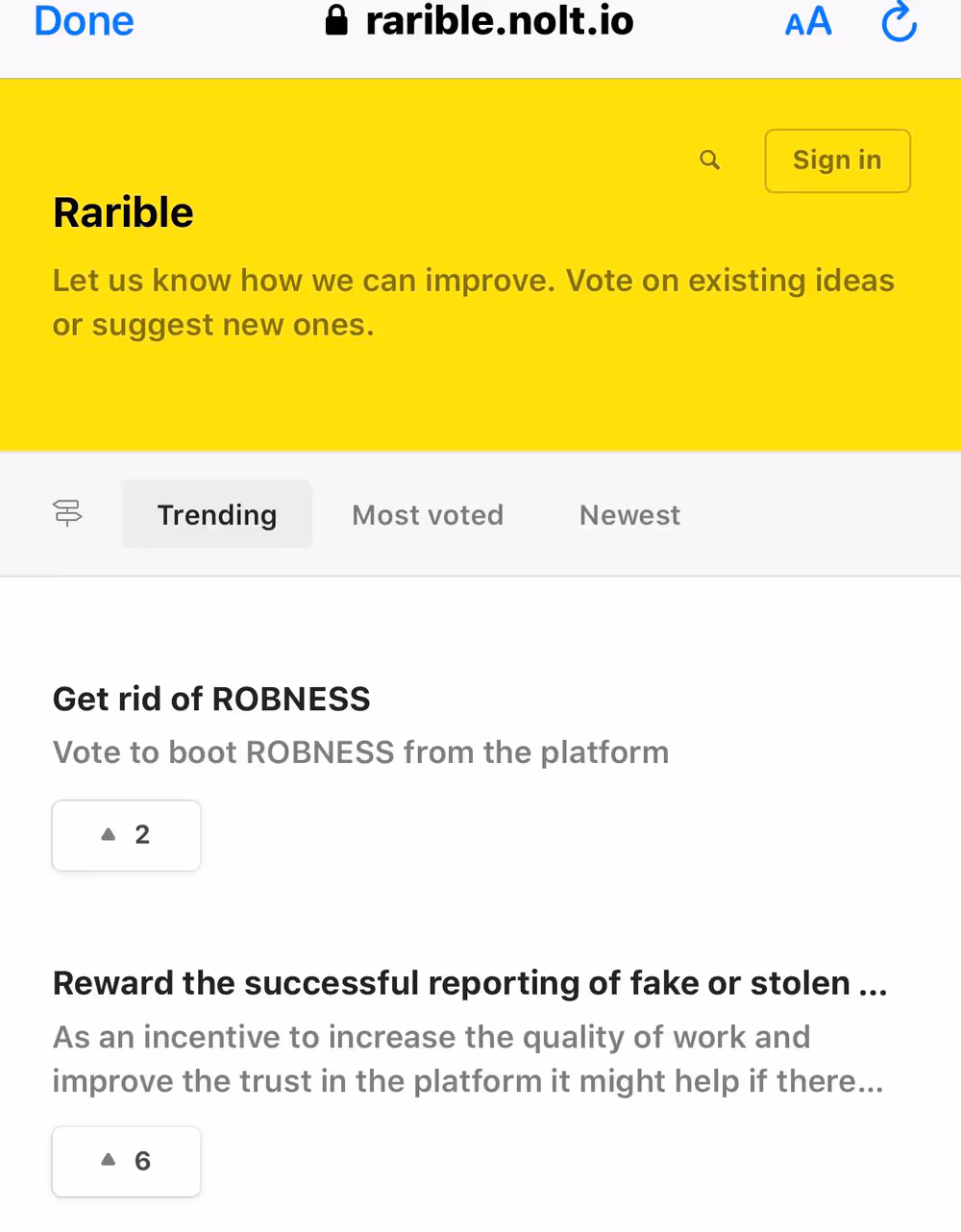Viewport: 961px width, 1232px height.
Task: Click the Rarible board title
Action: coord(123,212)
